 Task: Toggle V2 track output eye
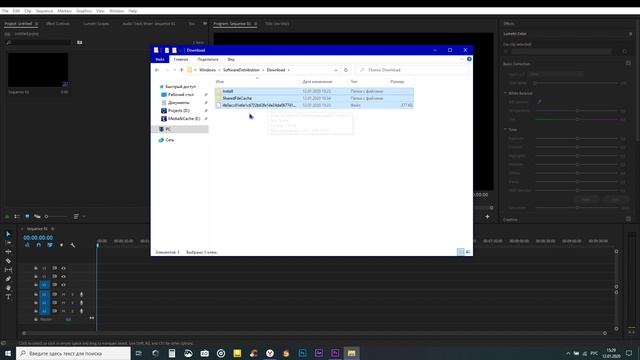(x=63, y=276)
